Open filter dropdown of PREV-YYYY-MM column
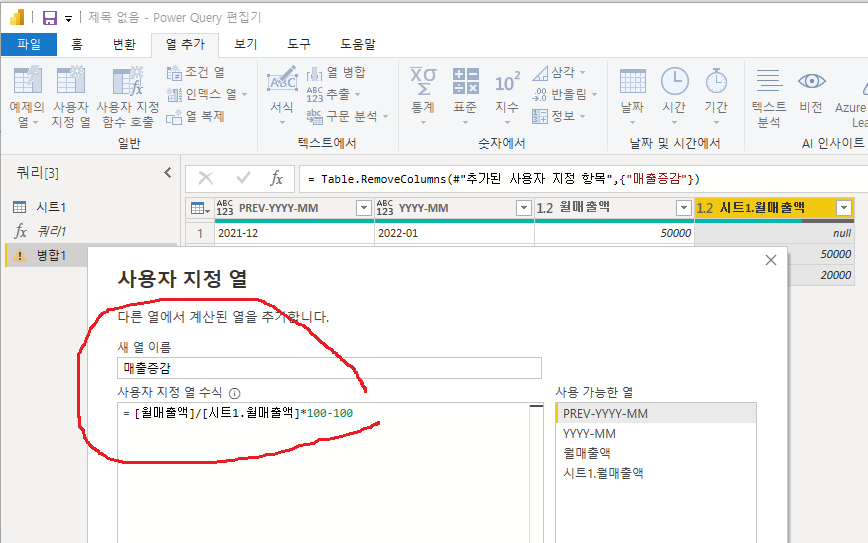The image size is (868, 543). 363,208
